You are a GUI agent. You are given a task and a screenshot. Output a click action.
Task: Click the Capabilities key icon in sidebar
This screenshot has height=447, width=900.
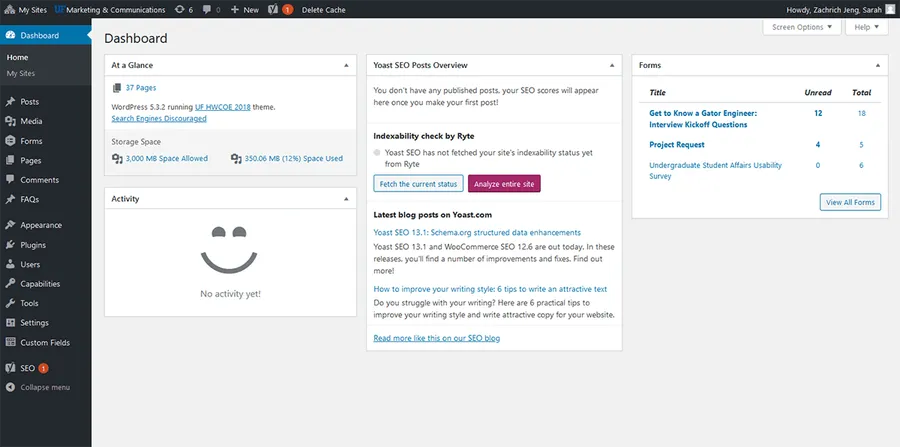[x=10, y=283]
